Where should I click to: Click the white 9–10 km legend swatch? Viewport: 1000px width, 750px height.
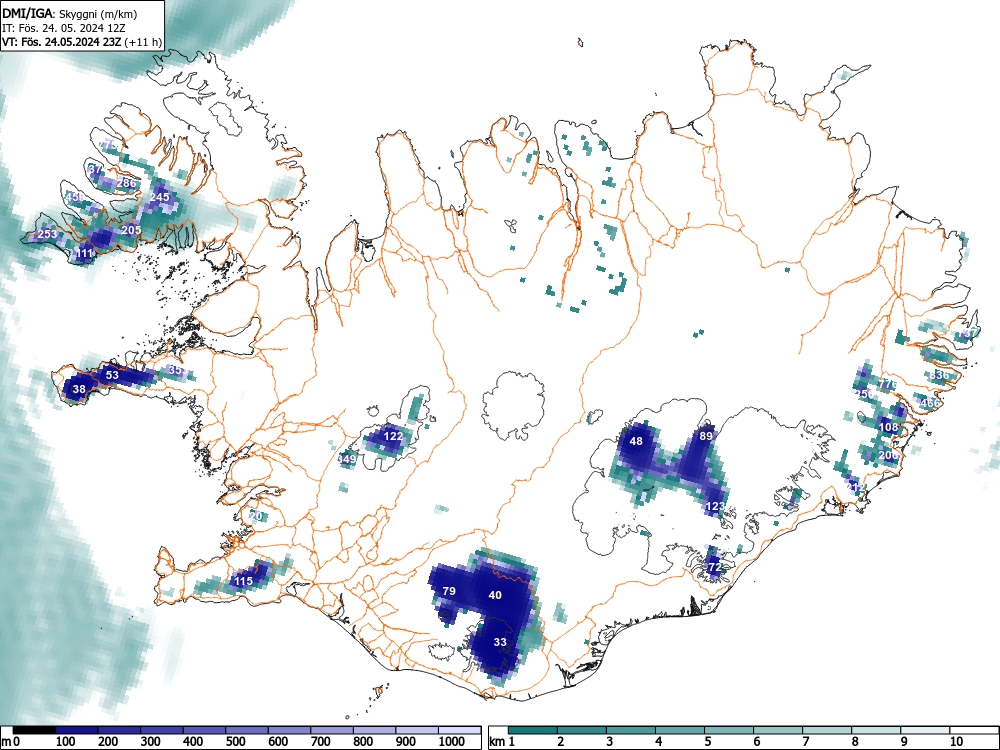[x=925, y=730]
